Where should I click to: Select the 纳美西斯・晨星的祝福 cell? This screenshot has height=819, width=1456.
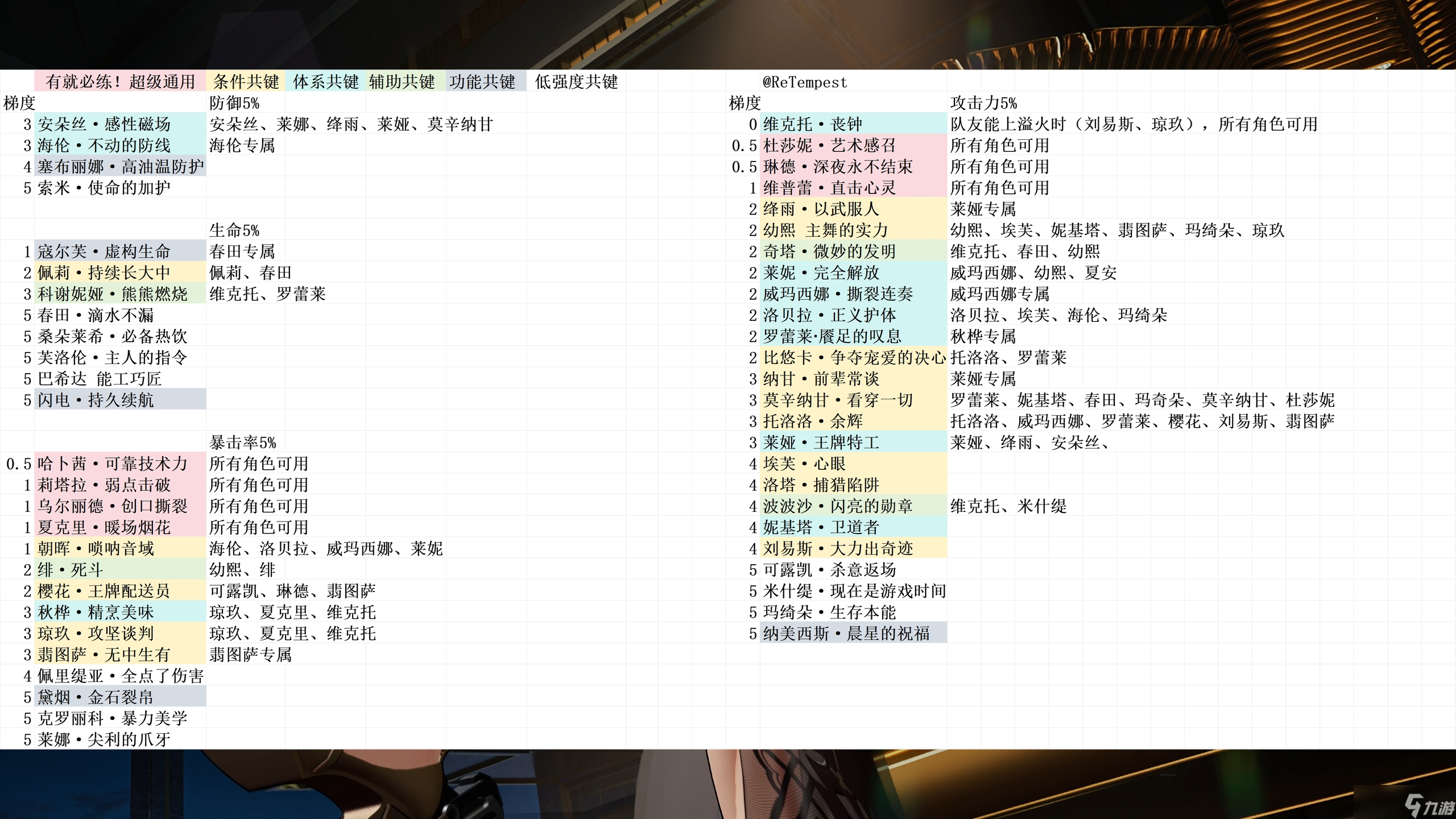point(846,633)
